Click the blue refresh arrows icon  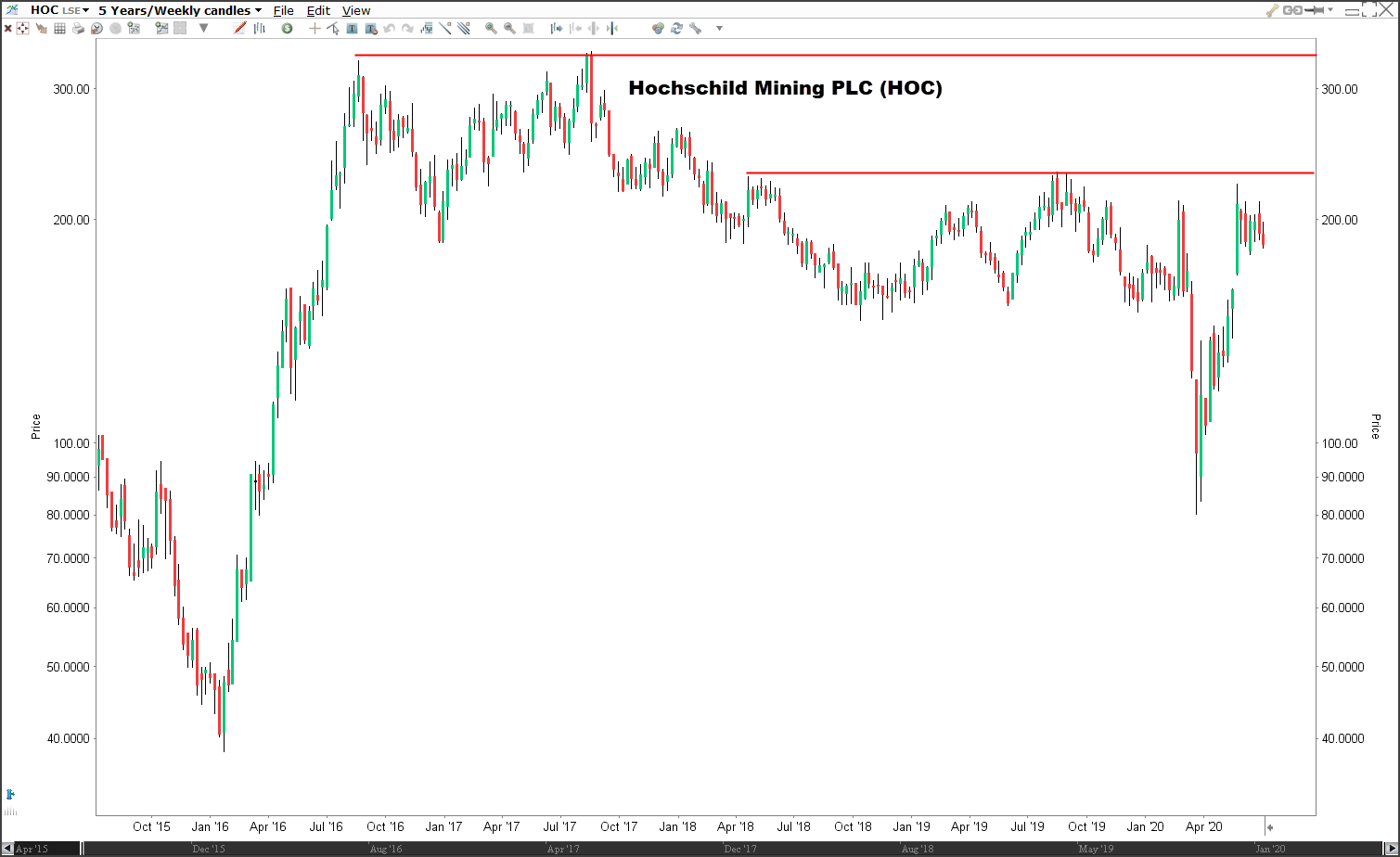pos(676,29)
